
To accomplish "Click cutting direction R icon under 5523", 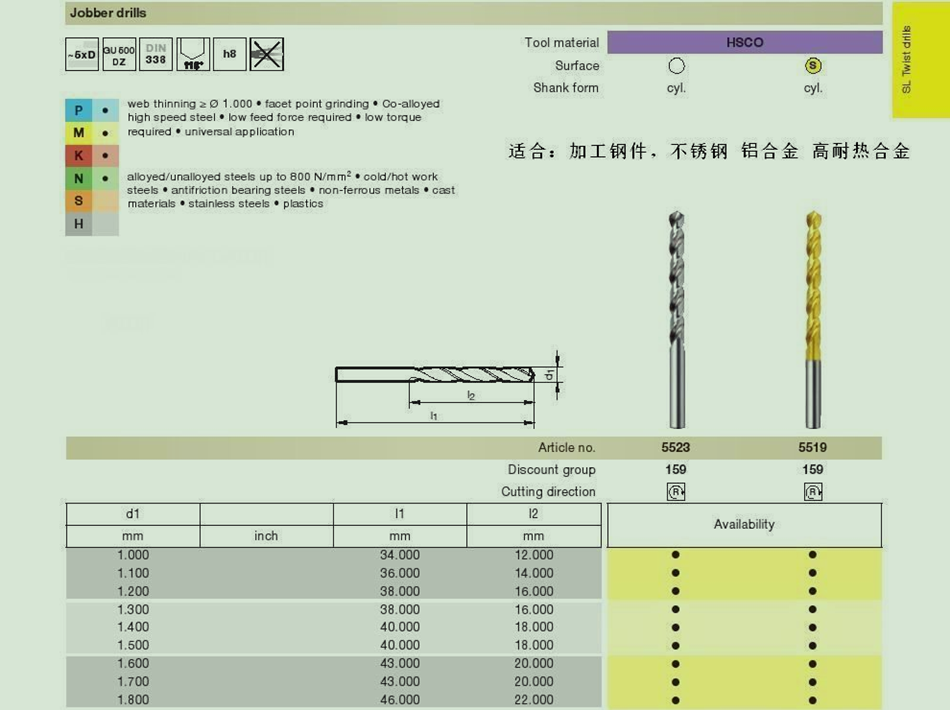I will (x=676, y=491).
